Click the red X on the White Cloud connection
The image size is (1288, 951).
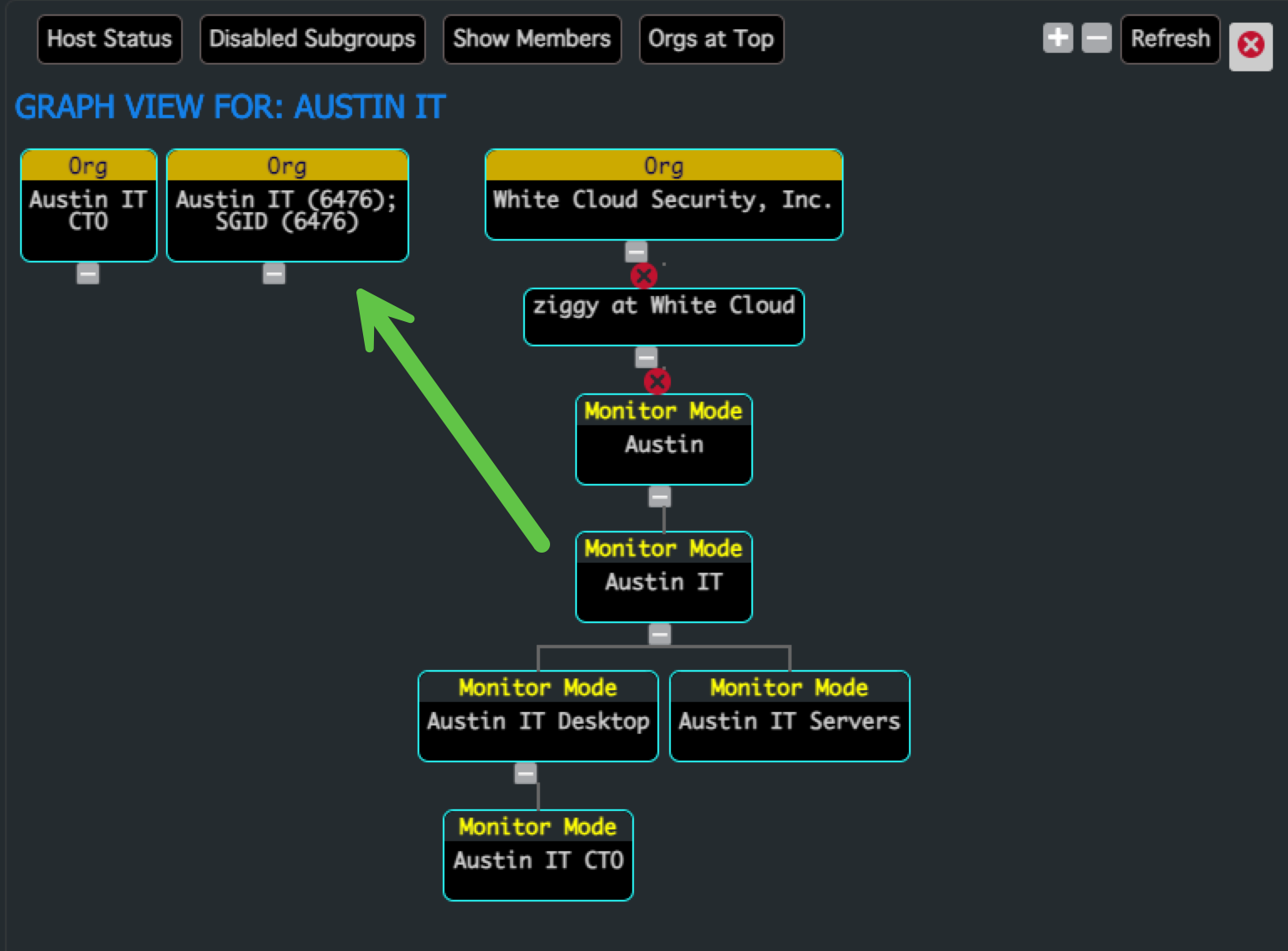(x=643, y=276)
